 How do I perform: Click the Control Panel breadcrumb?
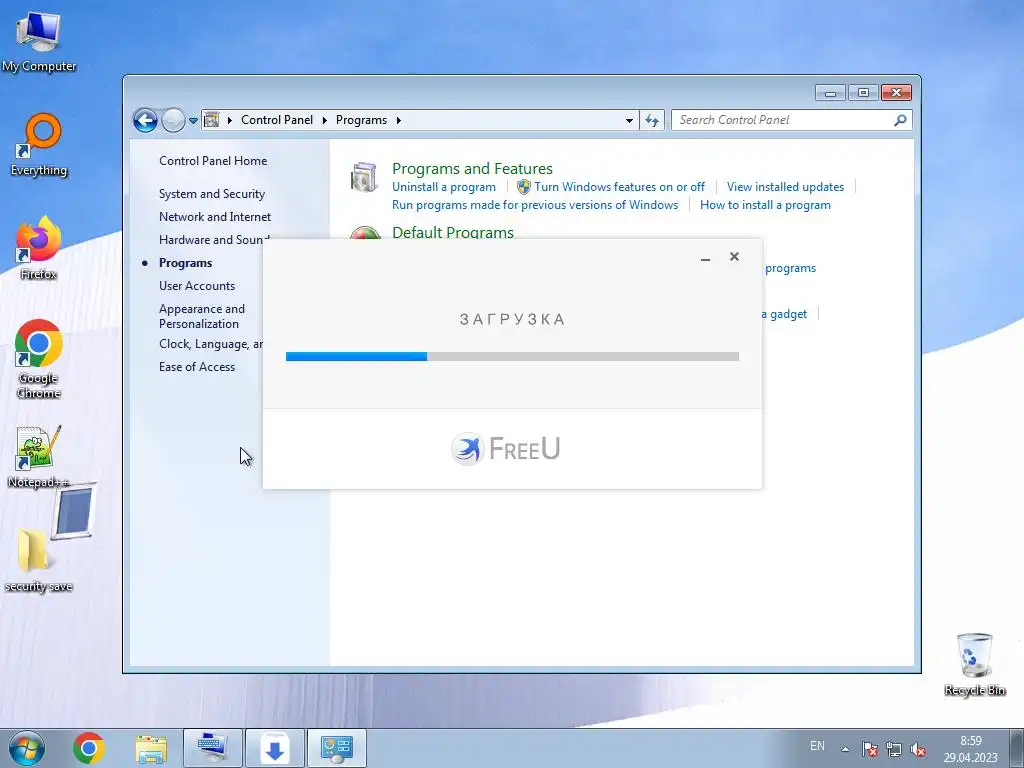(x=277, y=120)
